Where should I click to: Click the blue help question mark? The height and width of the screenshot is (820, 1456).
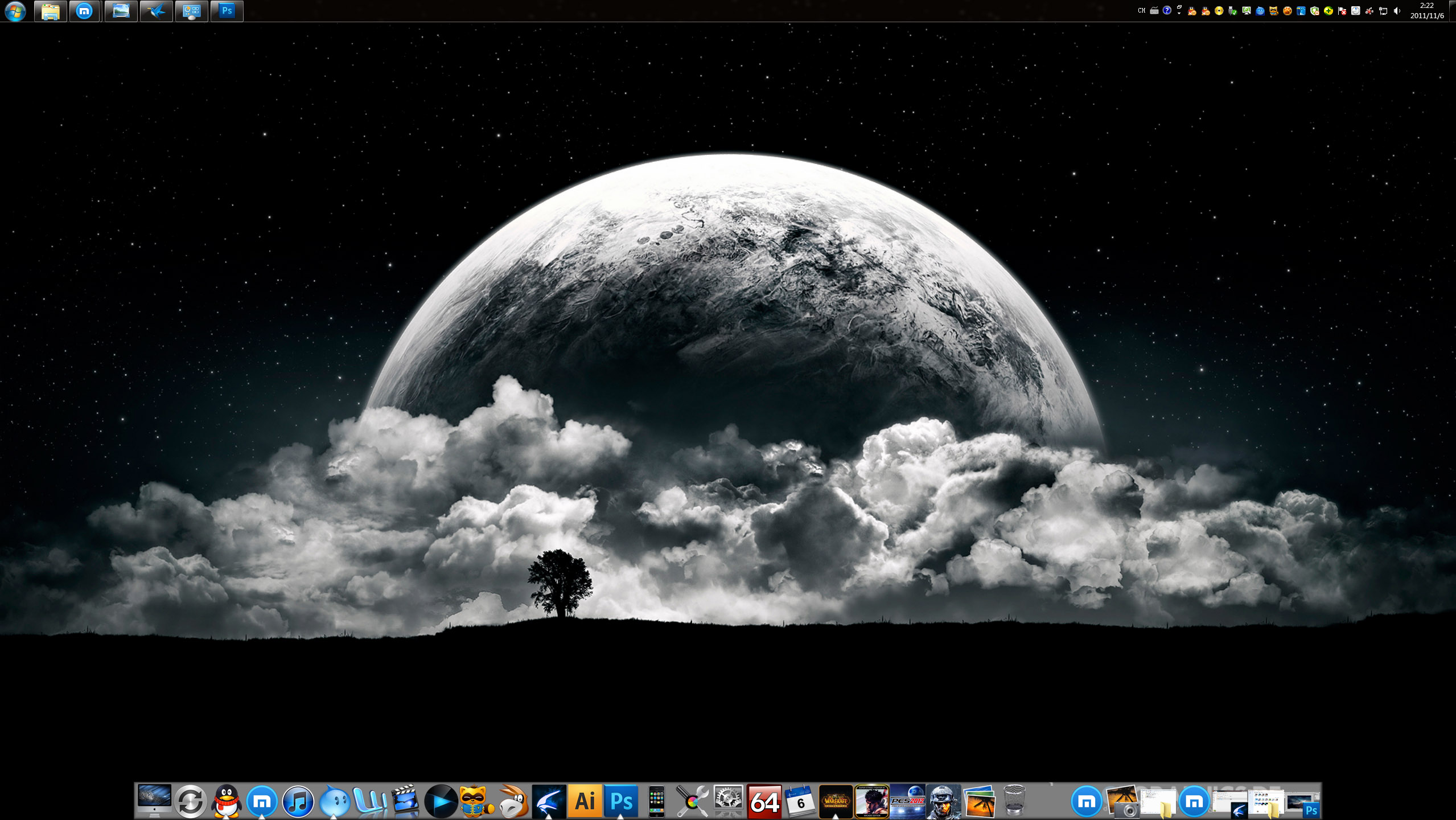pos(1167,10)
